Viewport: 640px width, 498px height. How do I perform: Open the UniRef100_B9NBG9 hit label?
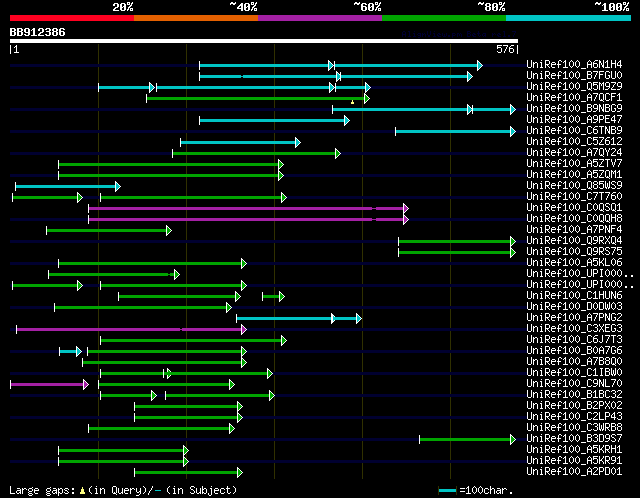(x=574, y=109)
